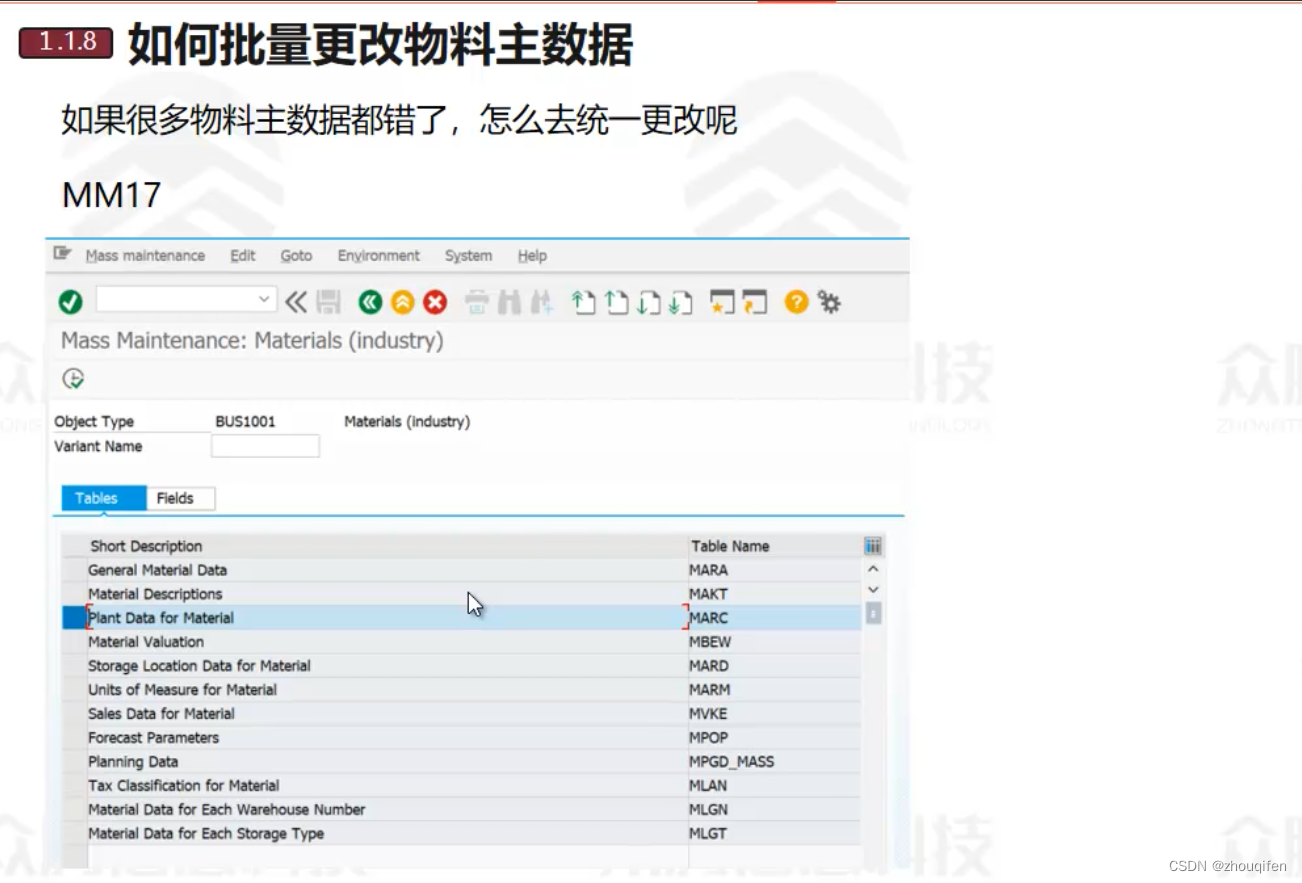
Task: Click the 'Material Descriptions' cell
Action: point(387,594)
